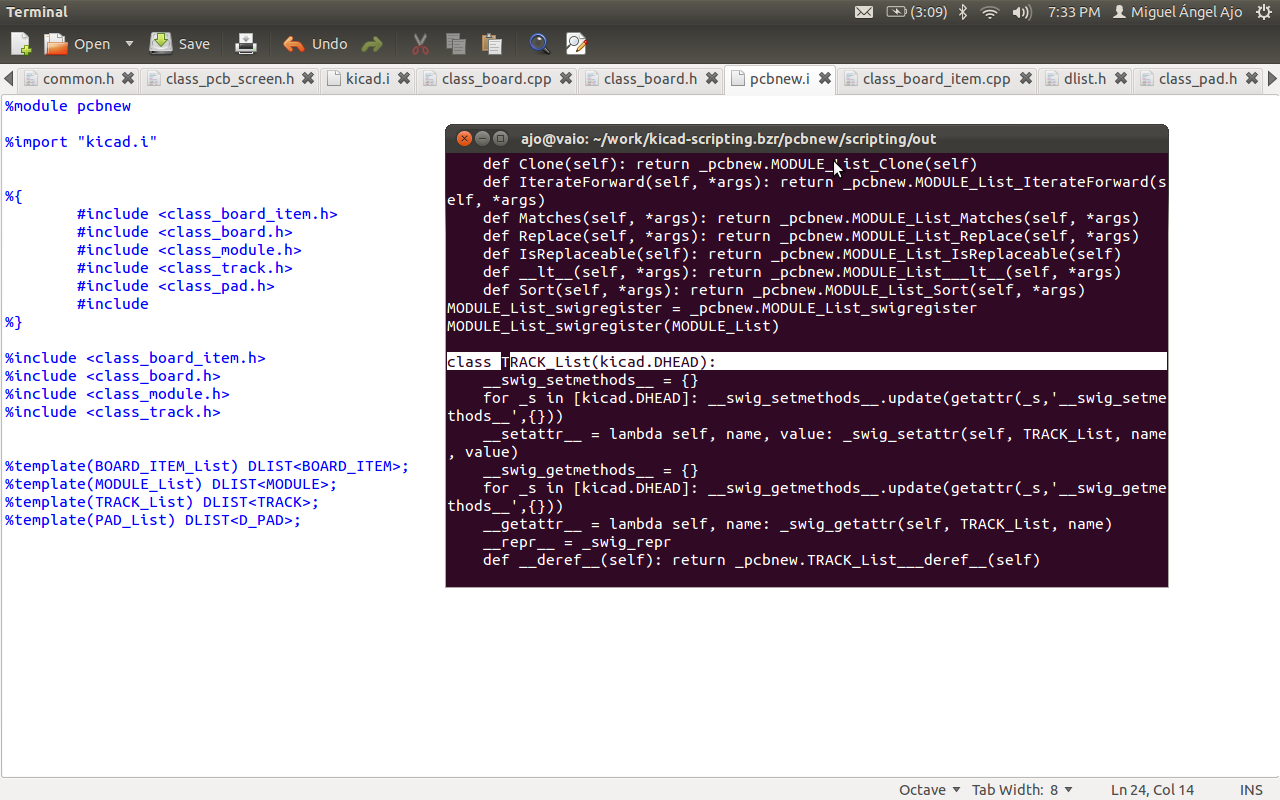The width and height of the screenshot is (1280, 800).
Task: Expand the Open recent files dropdown arrow
Action: (129, 44)
